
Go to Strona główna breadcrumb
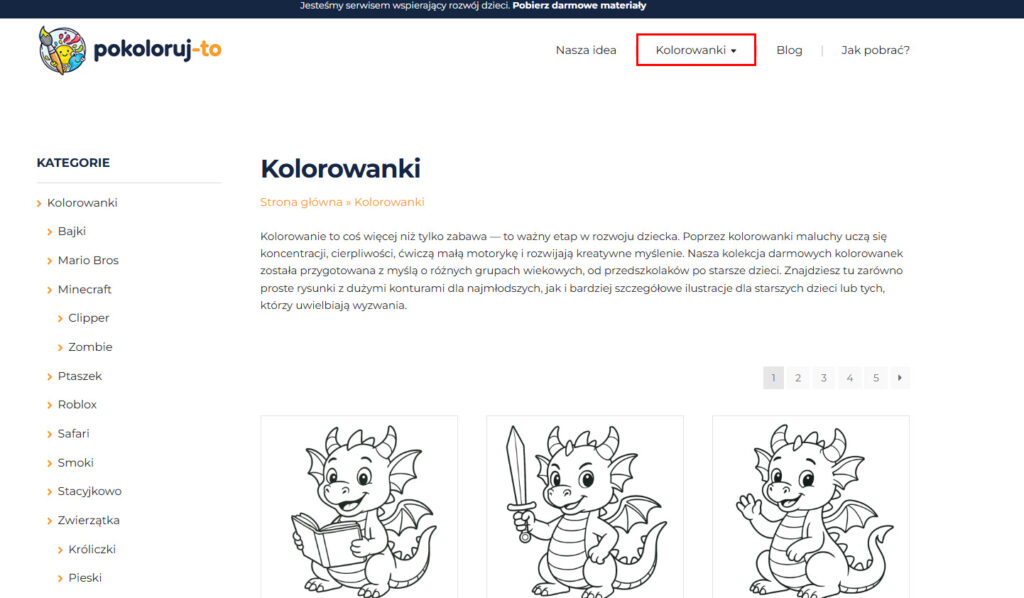301,202
